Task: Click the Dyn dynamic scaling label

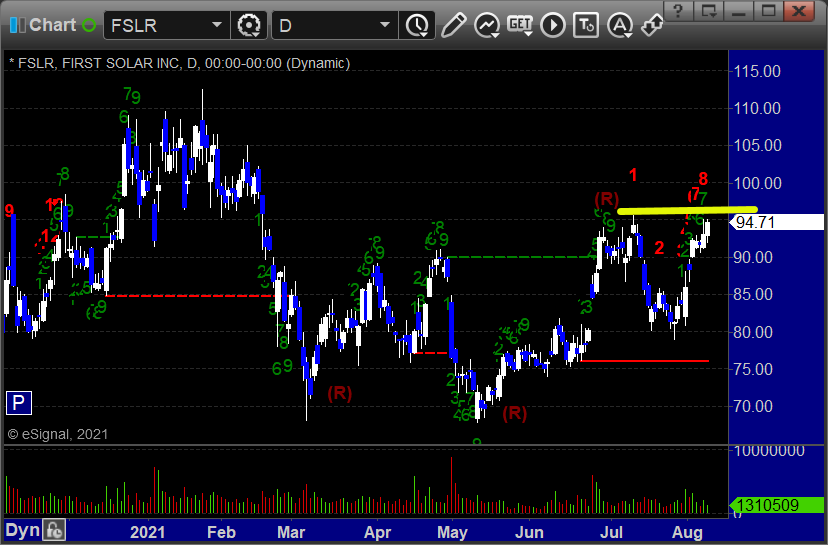Action: tap(22, 530)
